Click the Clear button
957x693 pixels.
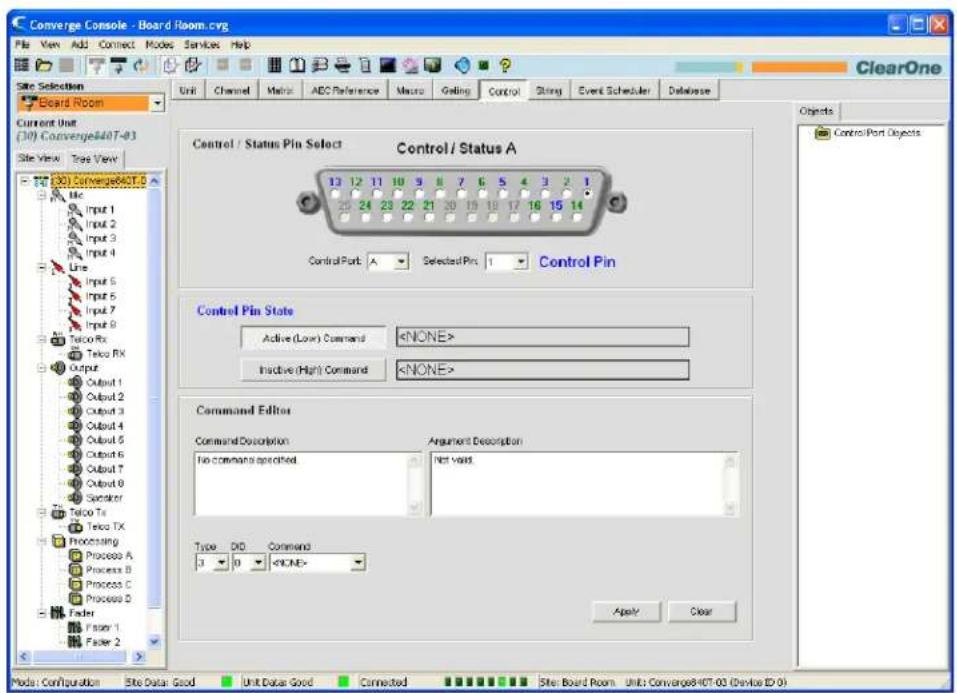701,611
